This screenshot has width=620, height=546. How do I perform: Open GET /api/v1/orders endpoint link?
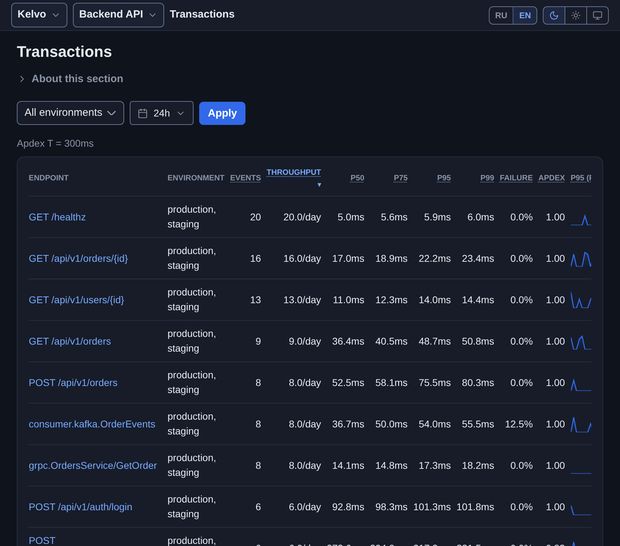[x=70, y=342]
